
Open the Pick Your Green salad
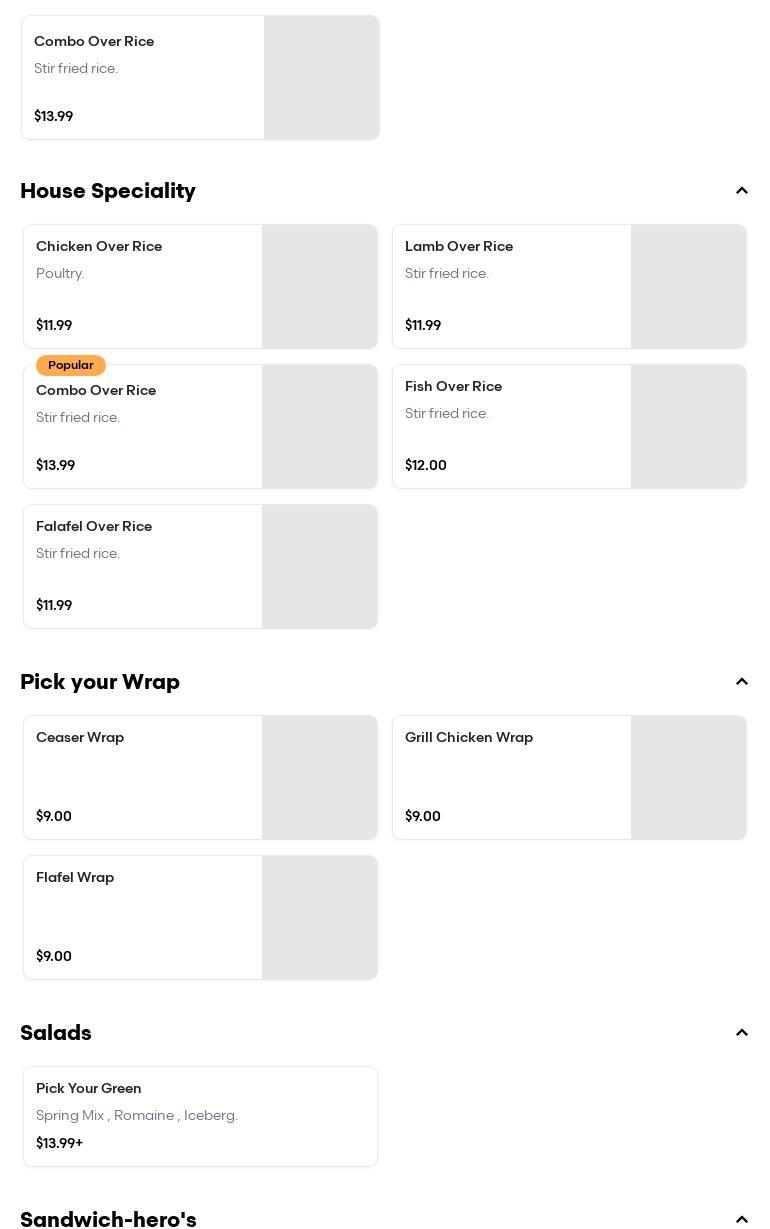coord(89,1088)
